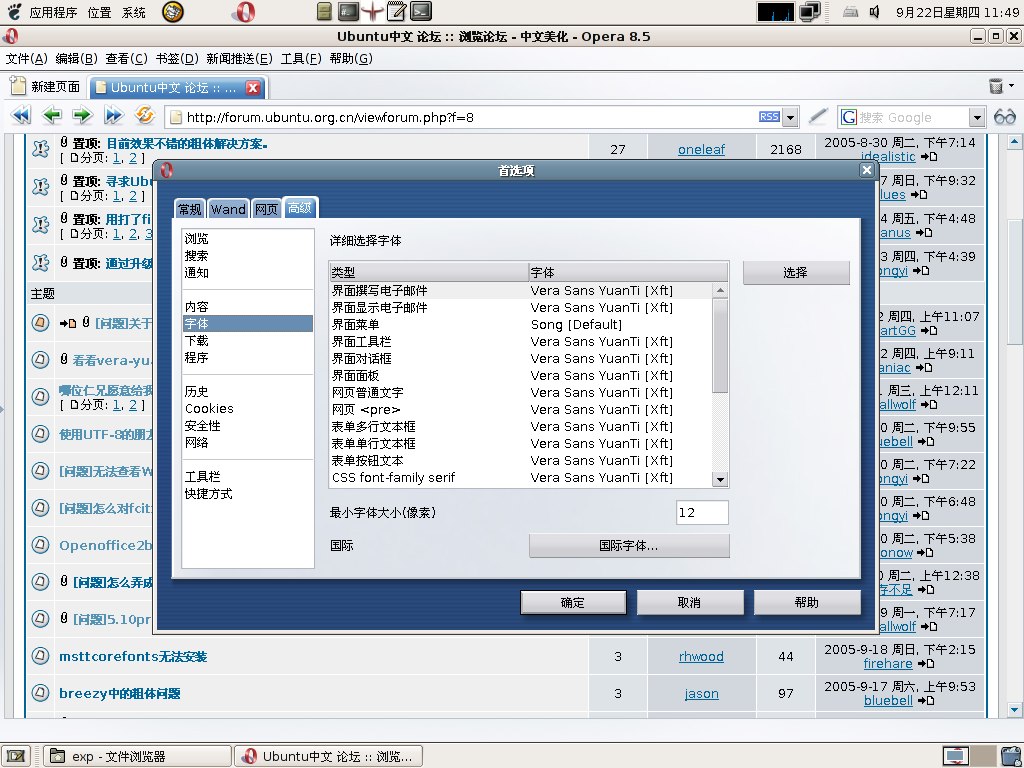The image size is (1024, 768).
Task: Click the round tan launcher beside the 系统 menu
Action: tap(172, 12)
